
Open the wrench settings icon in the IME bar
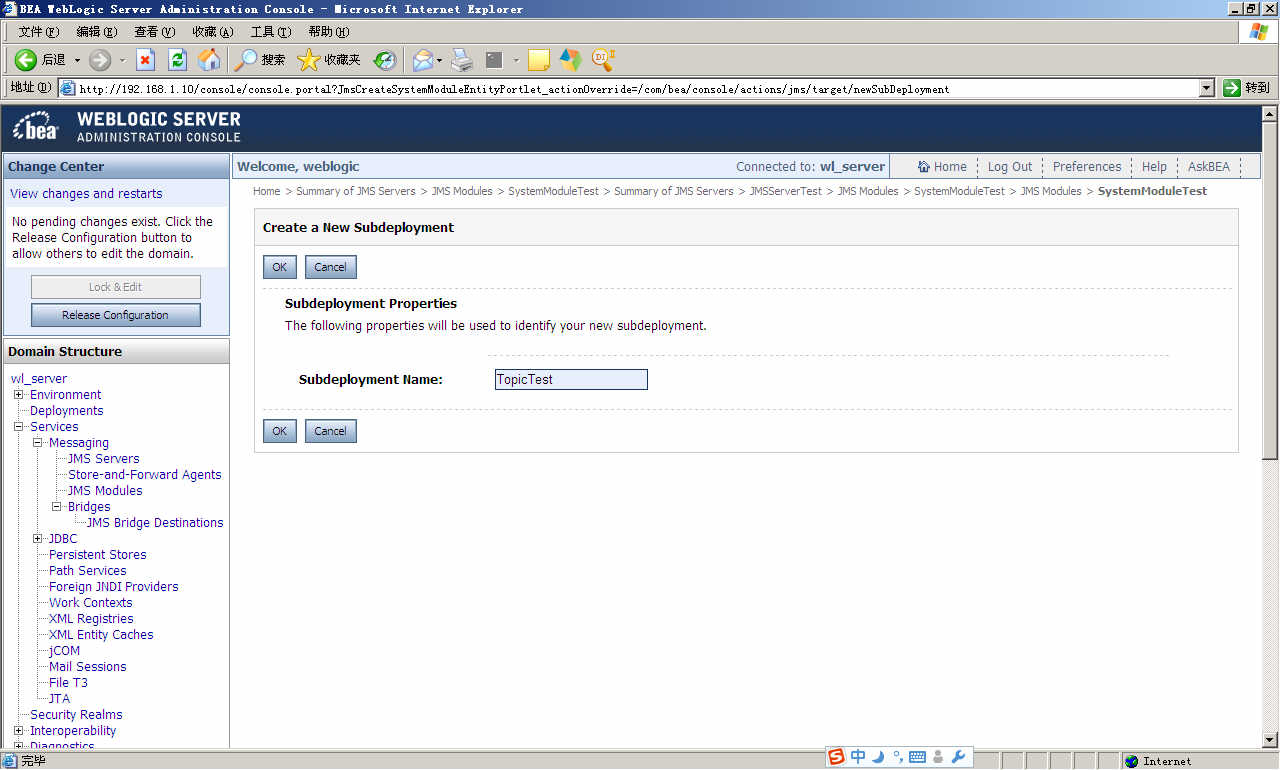coord(958,757)
